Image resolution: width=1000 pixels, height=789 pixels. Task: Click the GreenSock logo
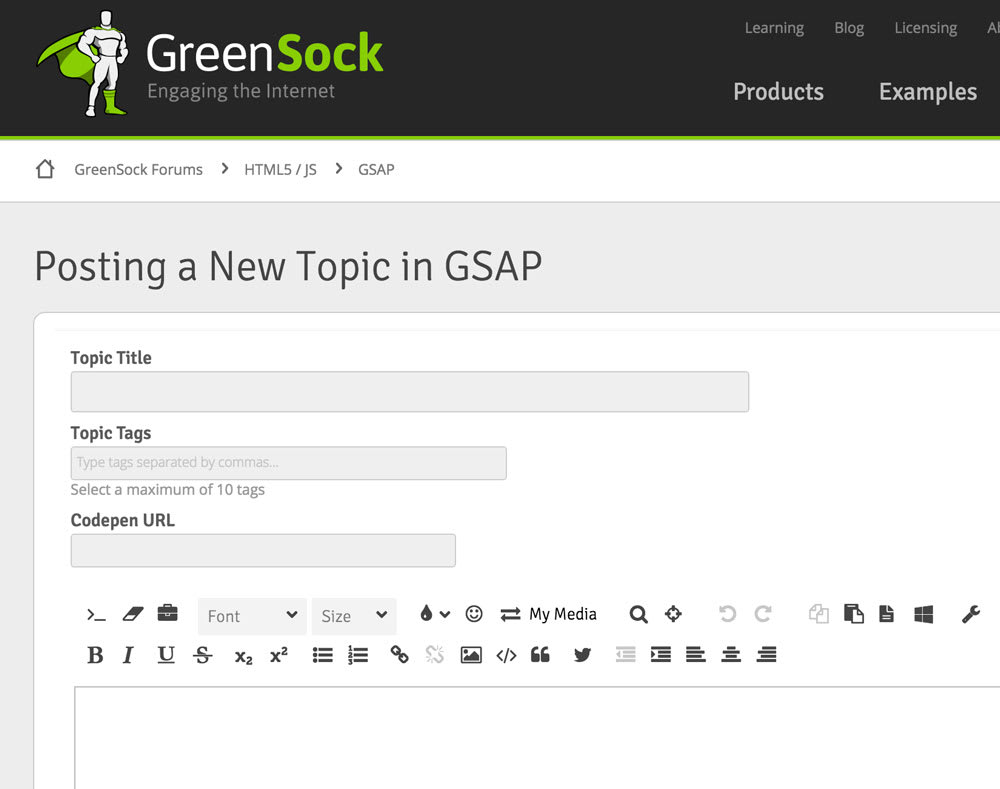click(x=210, y=64)
